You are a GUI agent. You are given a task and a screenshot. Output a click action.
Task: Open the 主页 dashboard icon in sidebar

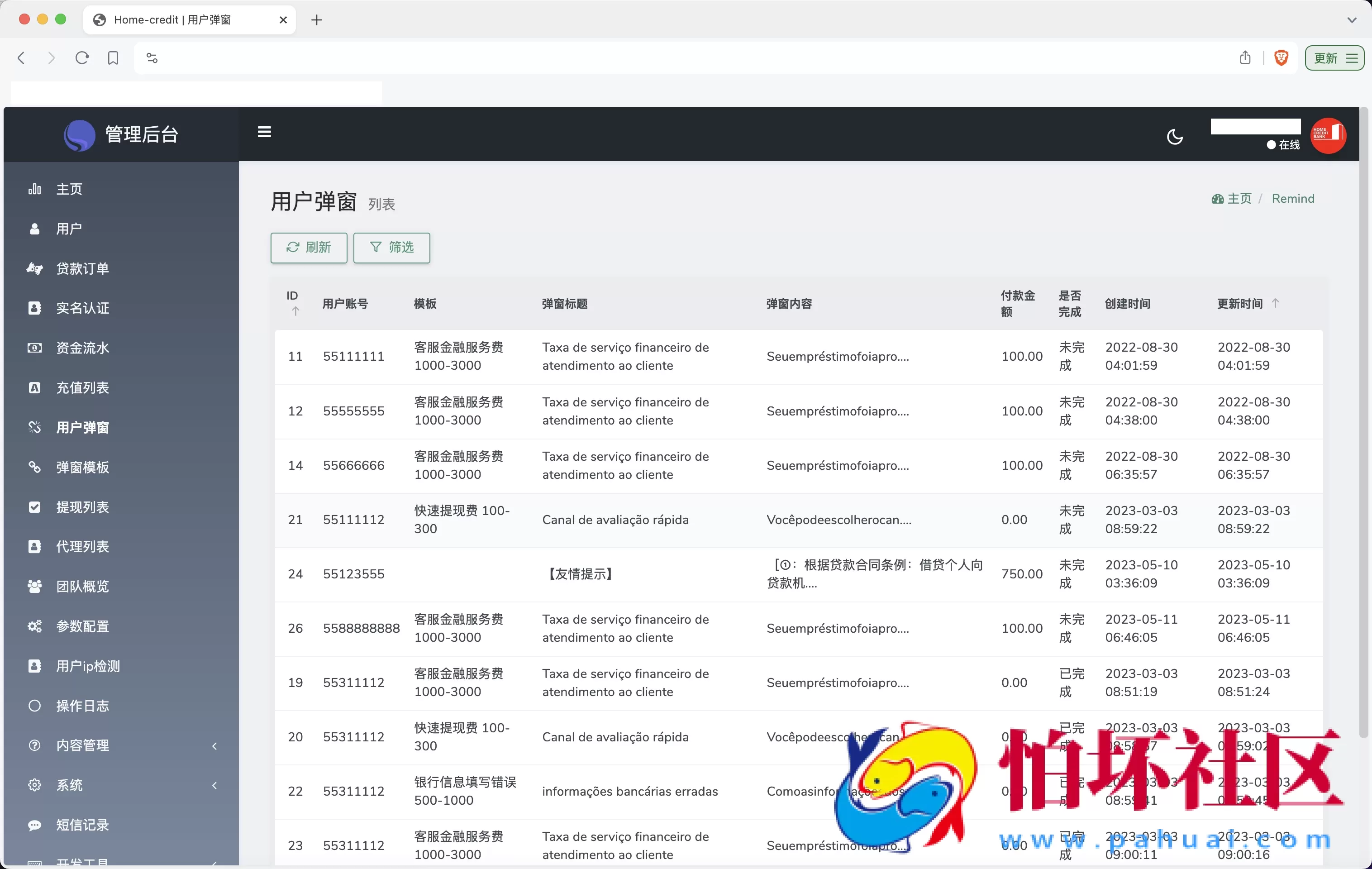[x=35, y=189]
